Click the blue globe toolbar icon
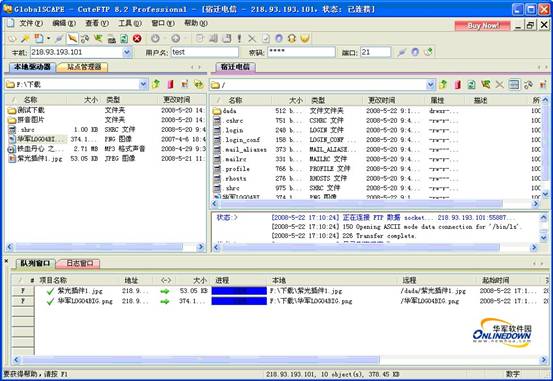This screenshot has width=553, height=381. click(x=279, y=38)
